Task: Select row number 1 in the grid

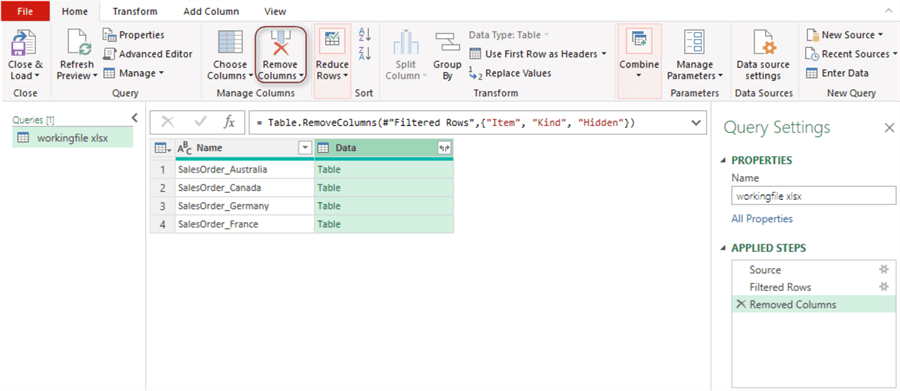Action: (162, 170)
